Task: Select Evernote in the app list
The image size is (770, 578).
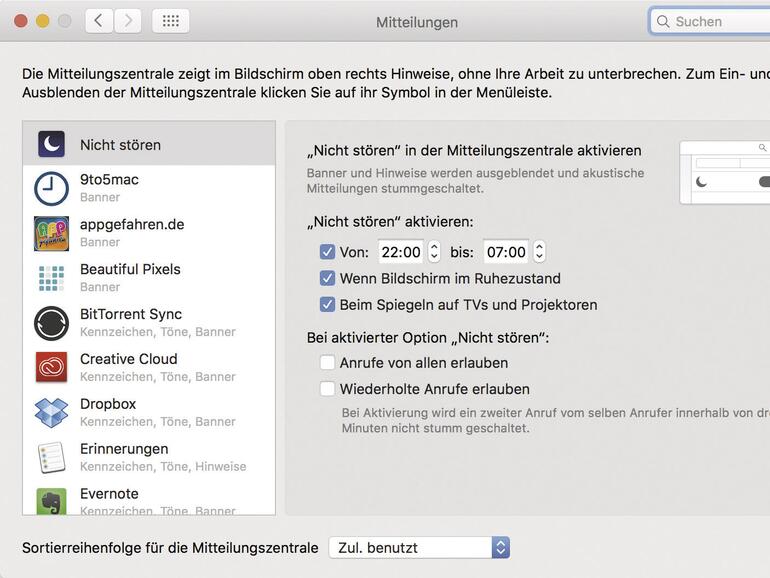Action: (x=149, y=498)
